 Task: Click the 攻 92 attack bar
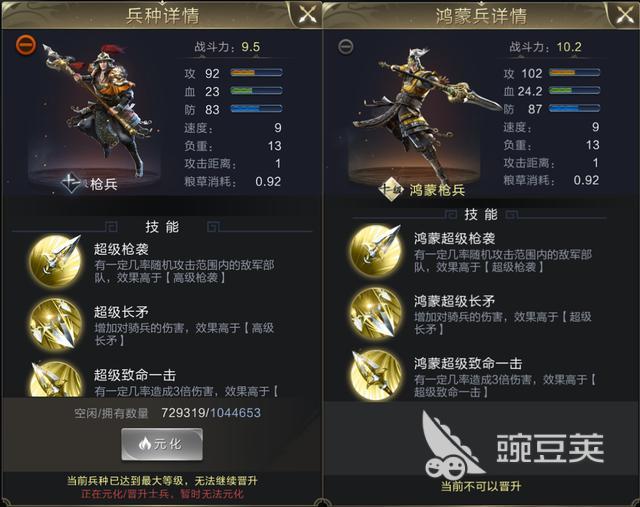(x=256, y=73)
